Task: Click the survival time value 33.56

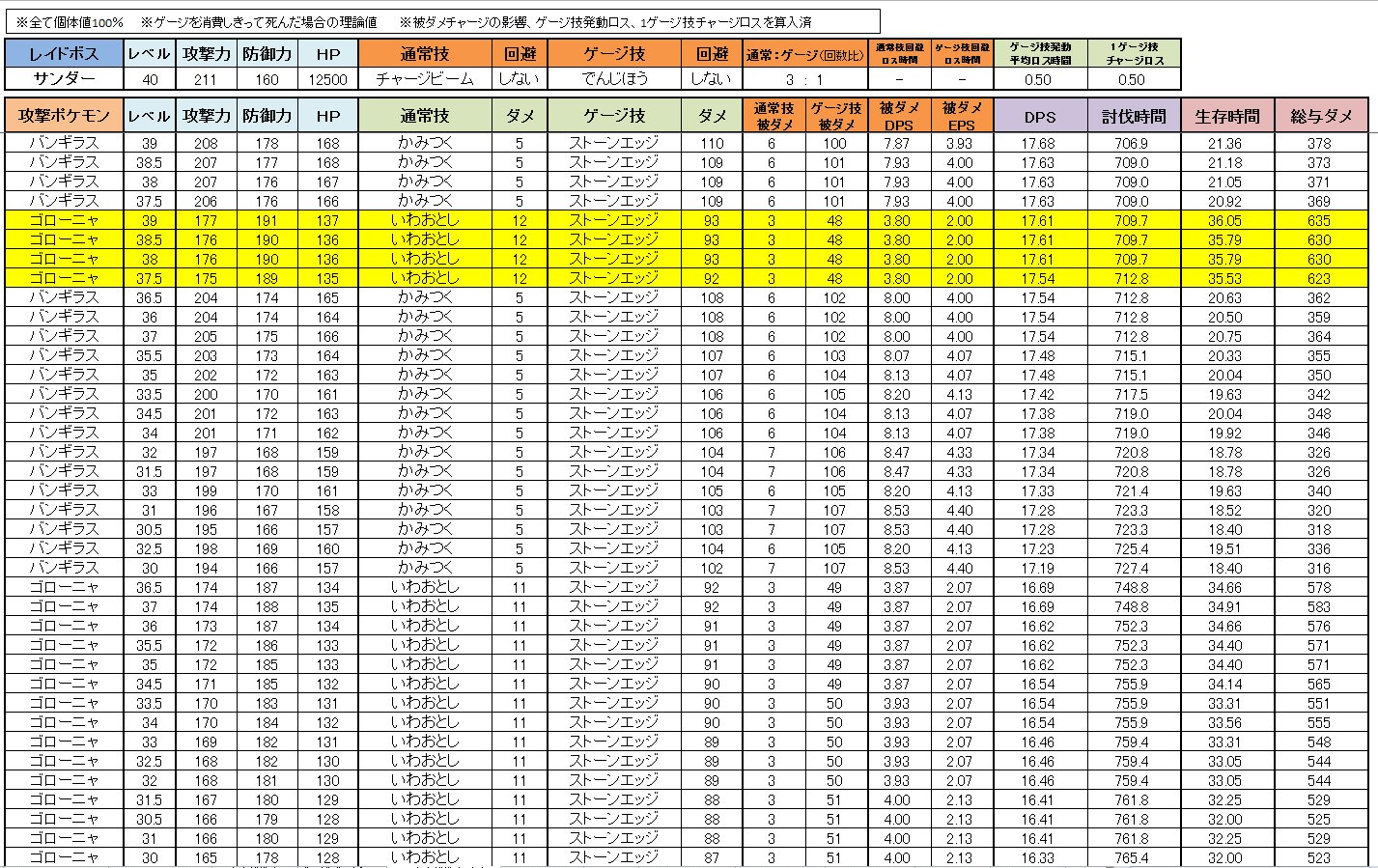Action: [x=1225, y=722]
